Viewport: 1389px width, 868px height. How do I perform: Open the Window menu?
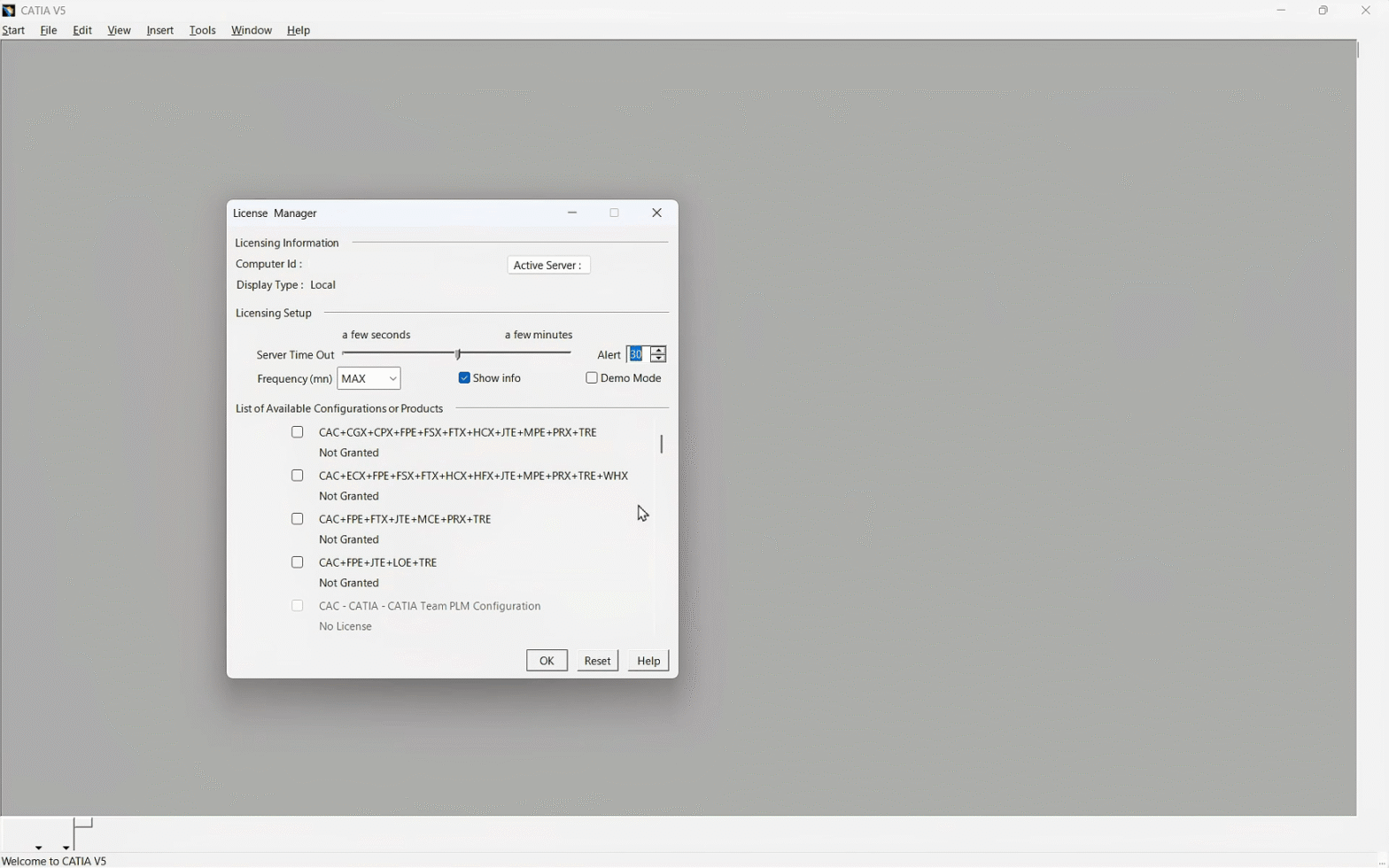[252, 30]
